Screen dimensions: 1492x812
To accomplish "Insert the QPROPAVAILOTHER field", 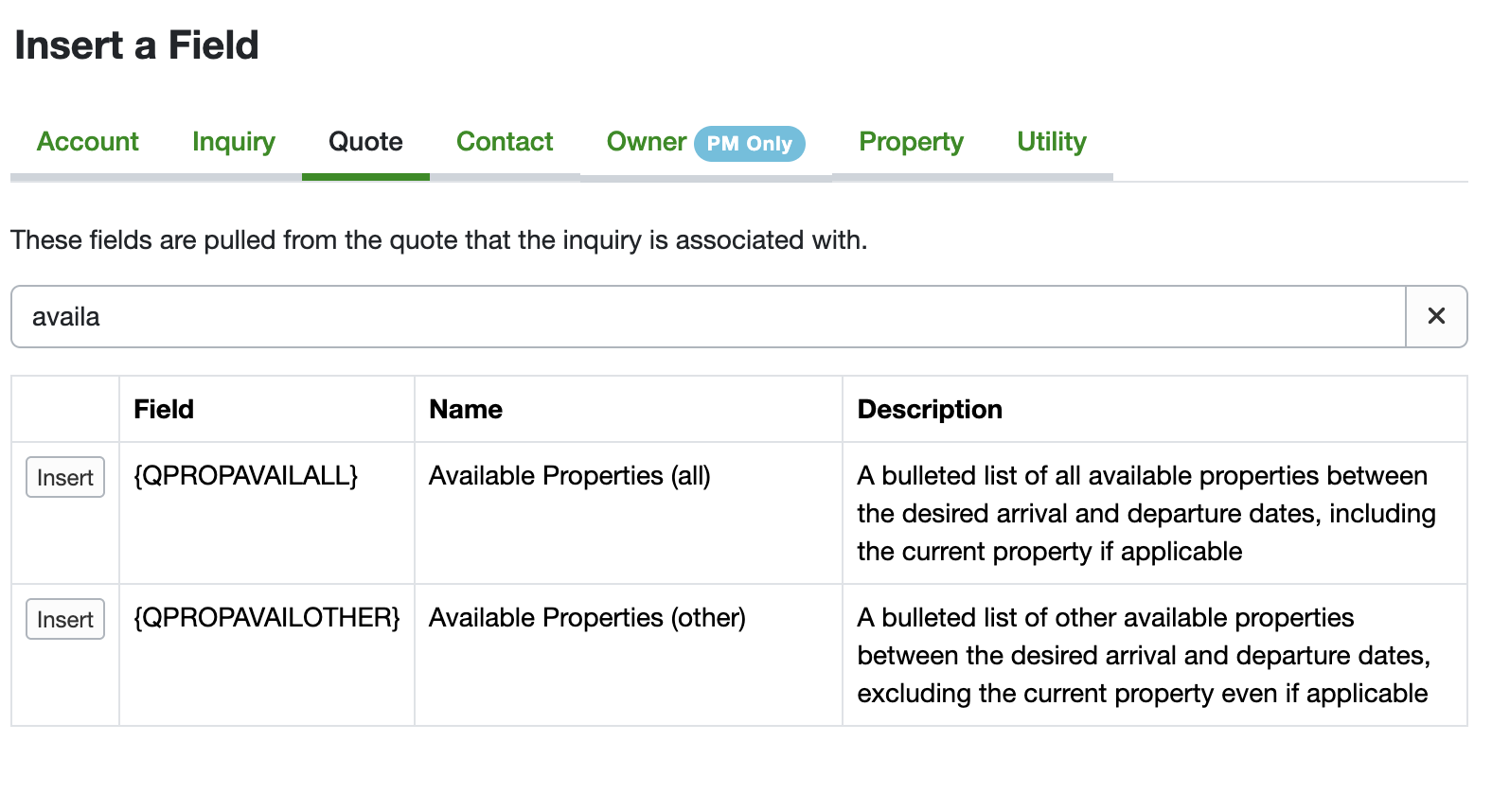I will click(64, 619).
